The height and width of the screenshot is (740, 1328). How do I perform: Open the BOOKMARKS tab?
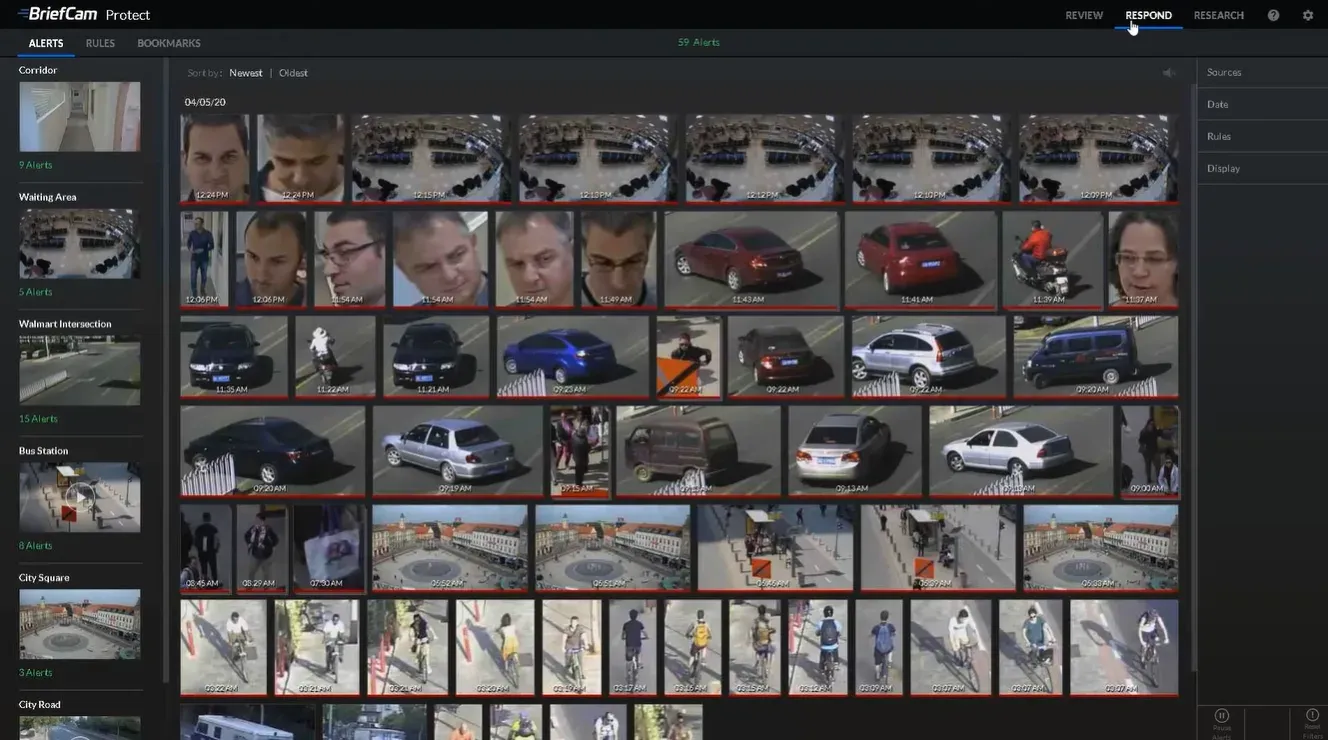[169, 43]
